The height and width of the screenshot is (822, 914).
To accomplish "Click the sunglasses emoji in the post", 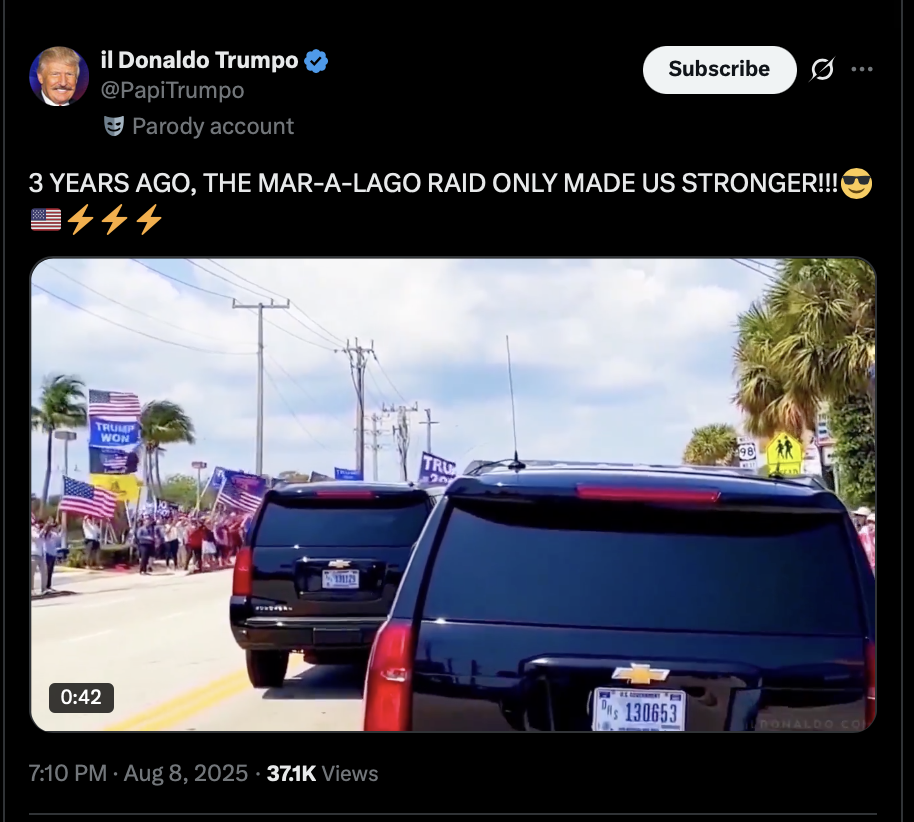I will click(857, 184).
